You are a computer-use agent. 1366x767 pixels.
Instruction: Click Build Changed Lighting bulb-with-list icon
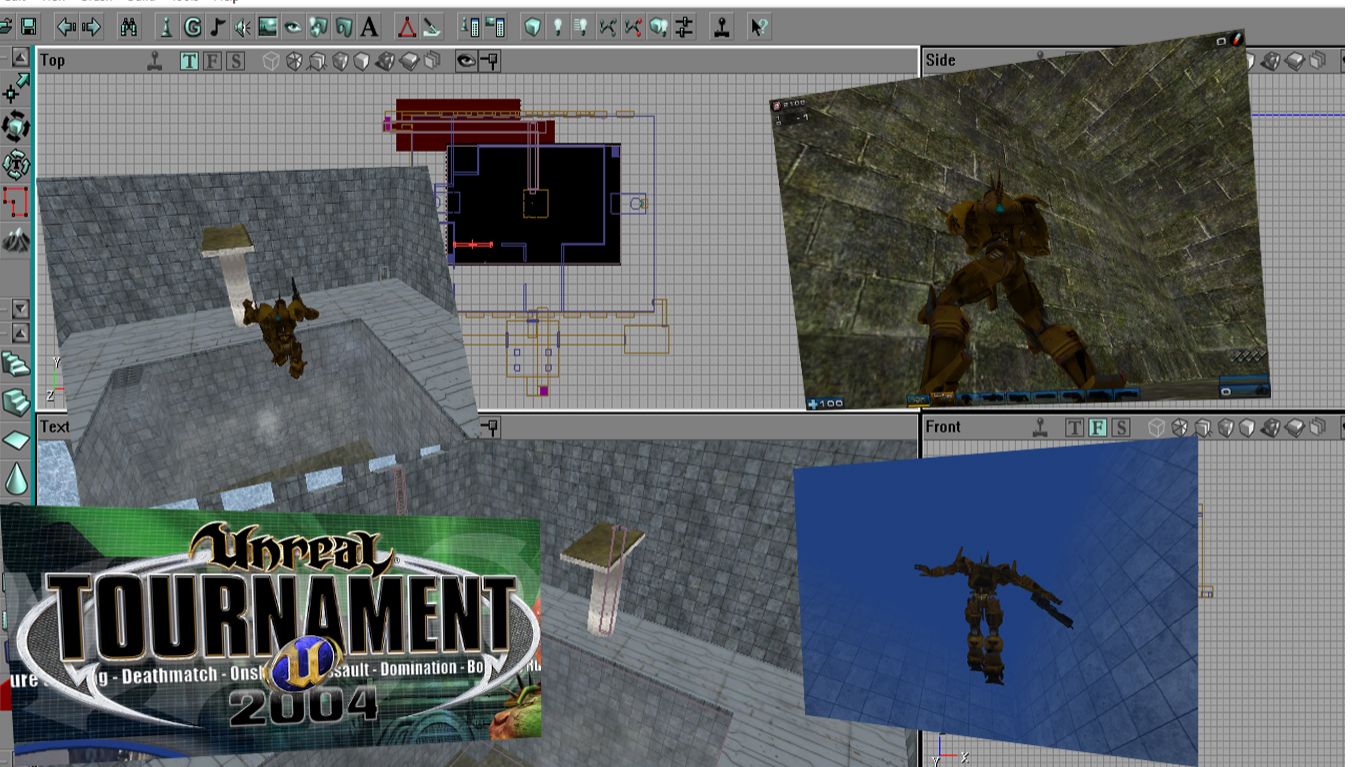click(x=582, y=27)
